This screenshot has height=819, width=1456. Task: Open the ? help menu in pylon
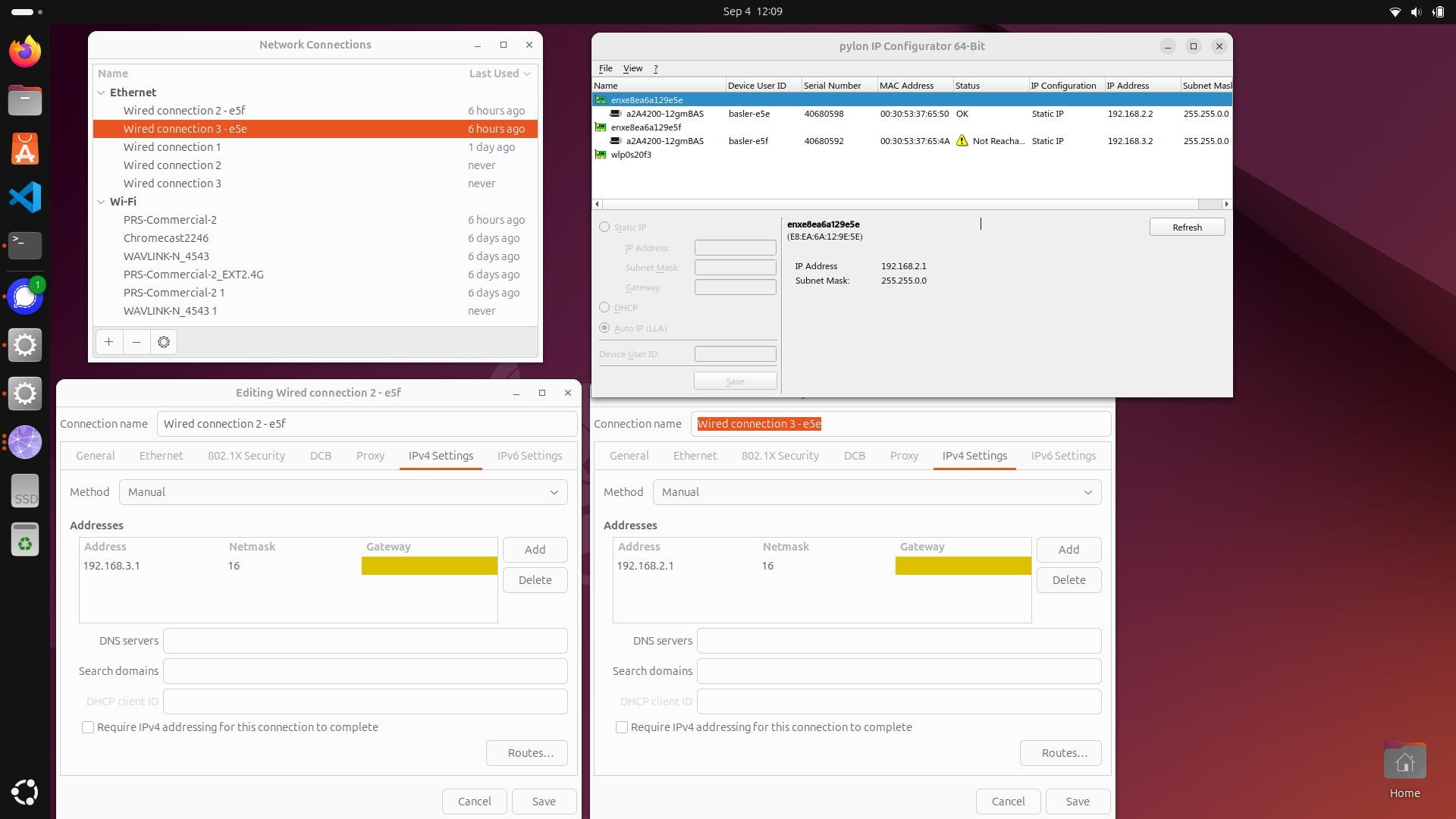(x=655, y=68)
